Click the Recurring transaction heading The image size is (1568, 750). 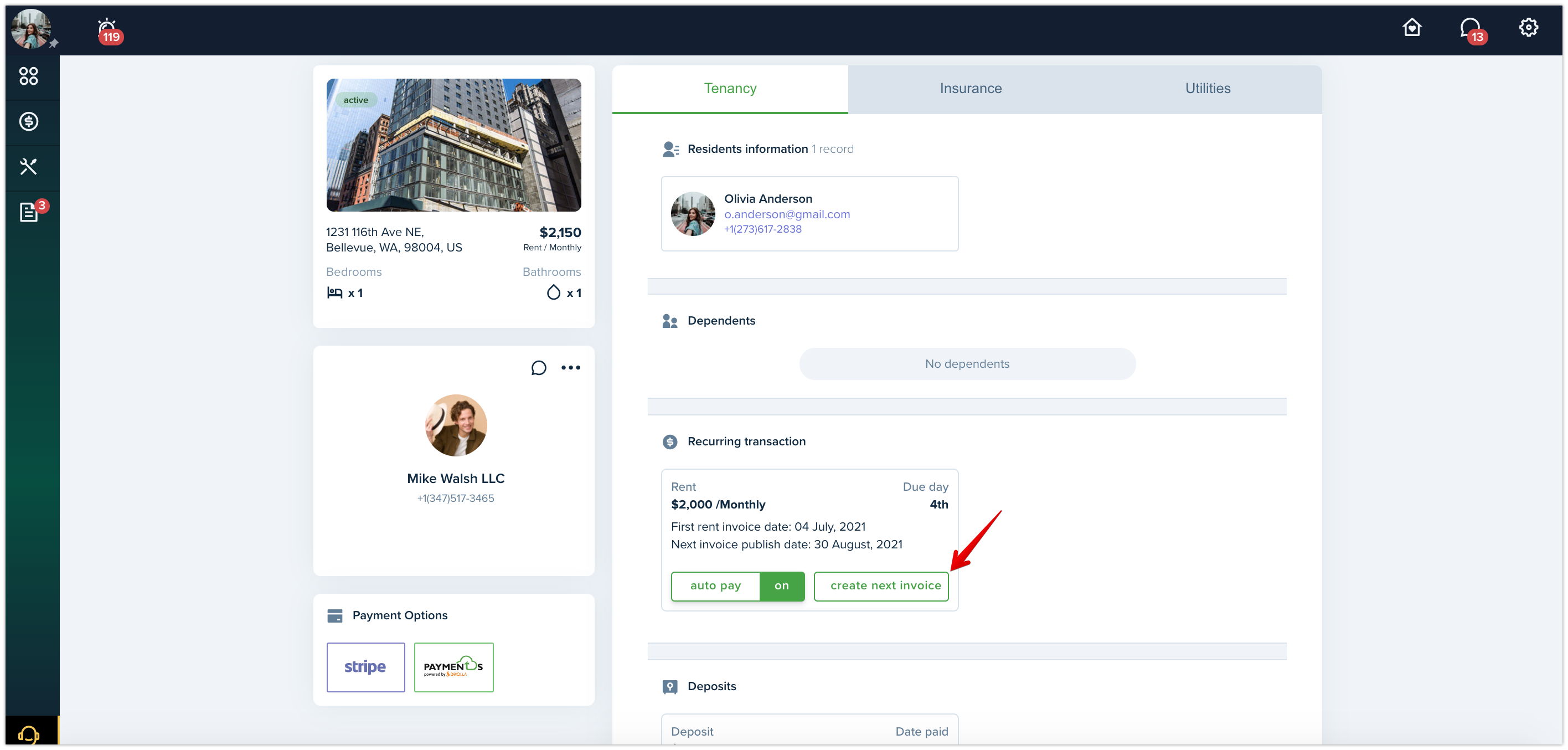point(746,442)
